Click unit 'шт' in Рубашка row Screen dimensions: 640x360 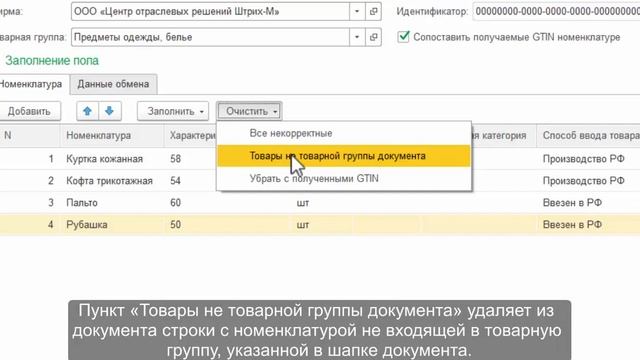(303, 225)
